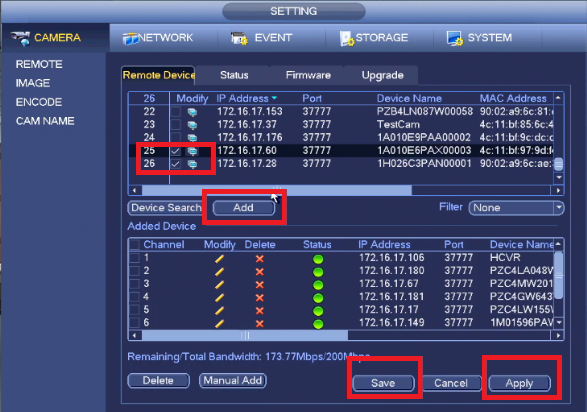Tick the checkbox for channel 4
Image resolution: width=587 pixels, height=412 pixels.
pos(134,297)
